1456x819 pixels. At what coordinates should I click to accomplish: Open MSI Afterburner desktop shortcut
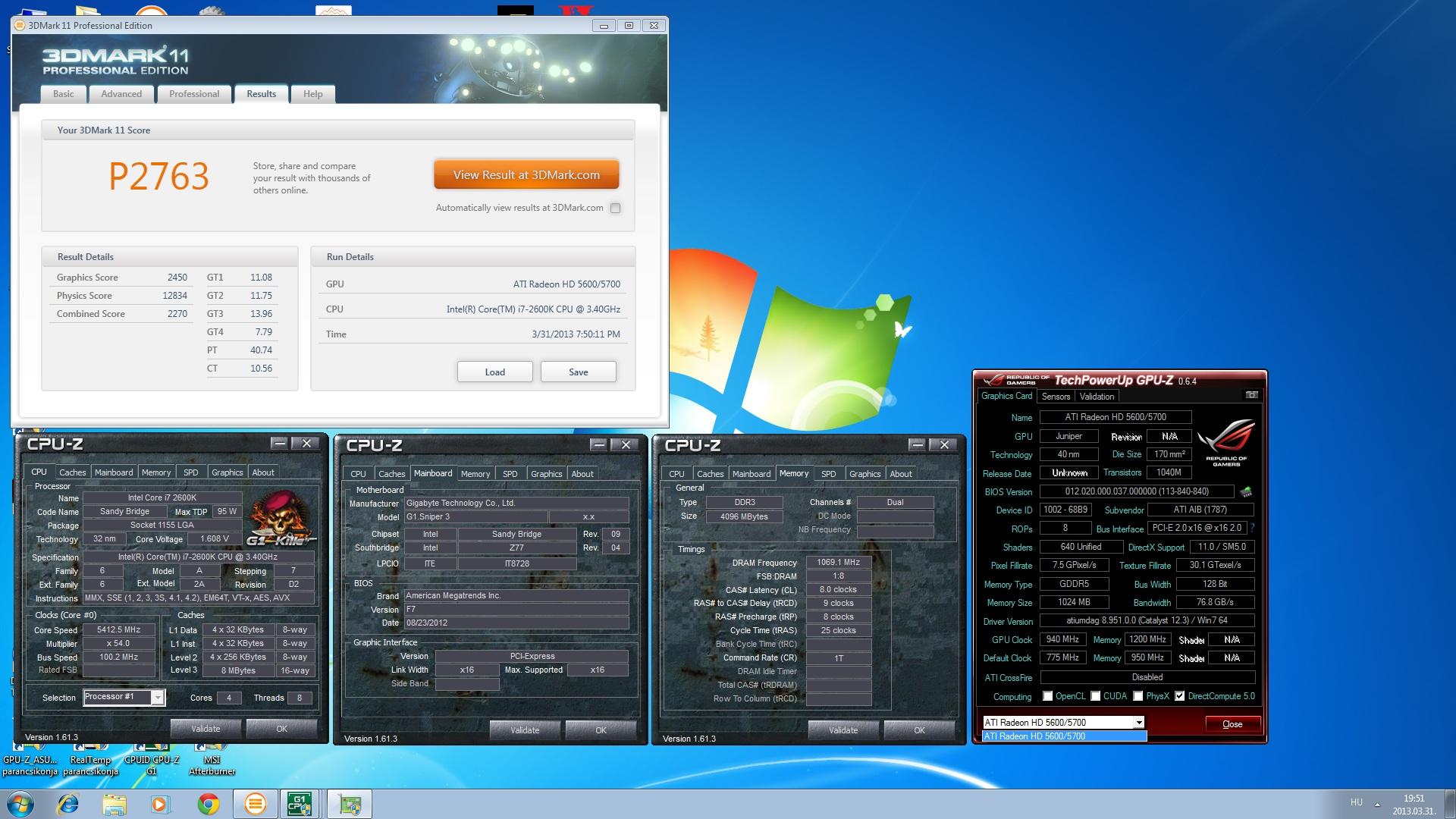pos(212,761)
